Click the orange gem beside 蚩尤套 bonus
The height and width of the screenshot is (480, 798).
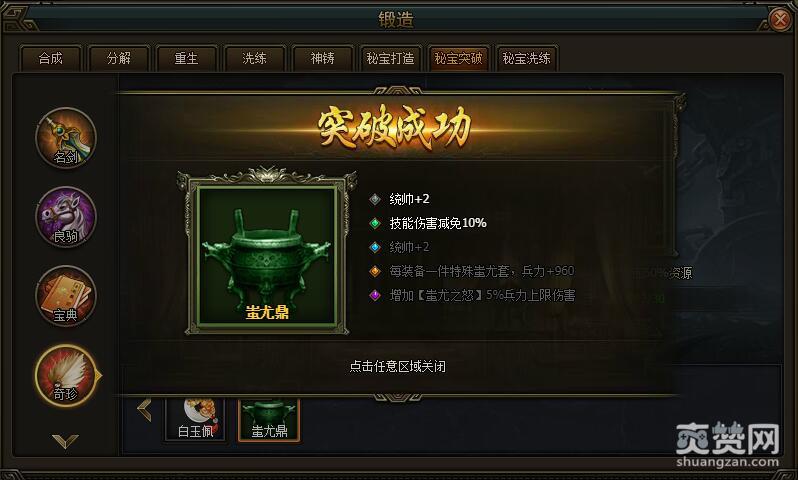coord(375,271)
